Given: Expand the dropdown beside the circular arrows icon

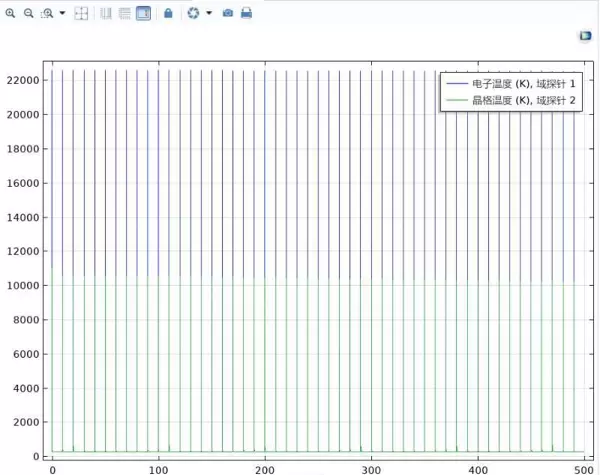Looking at the screenshot, I should pyautogui.click(x=208, y=14).
